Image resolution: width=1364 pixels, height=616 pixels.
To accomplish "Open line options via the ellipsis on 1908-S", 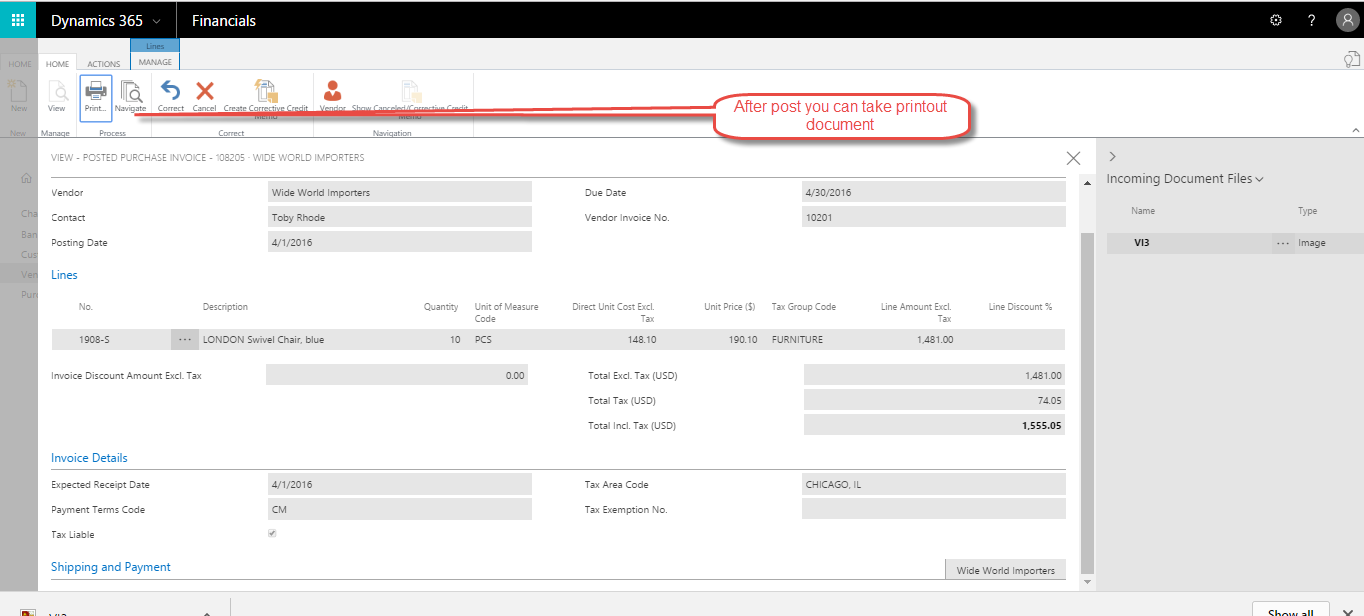I will click(x=184, y=339).
